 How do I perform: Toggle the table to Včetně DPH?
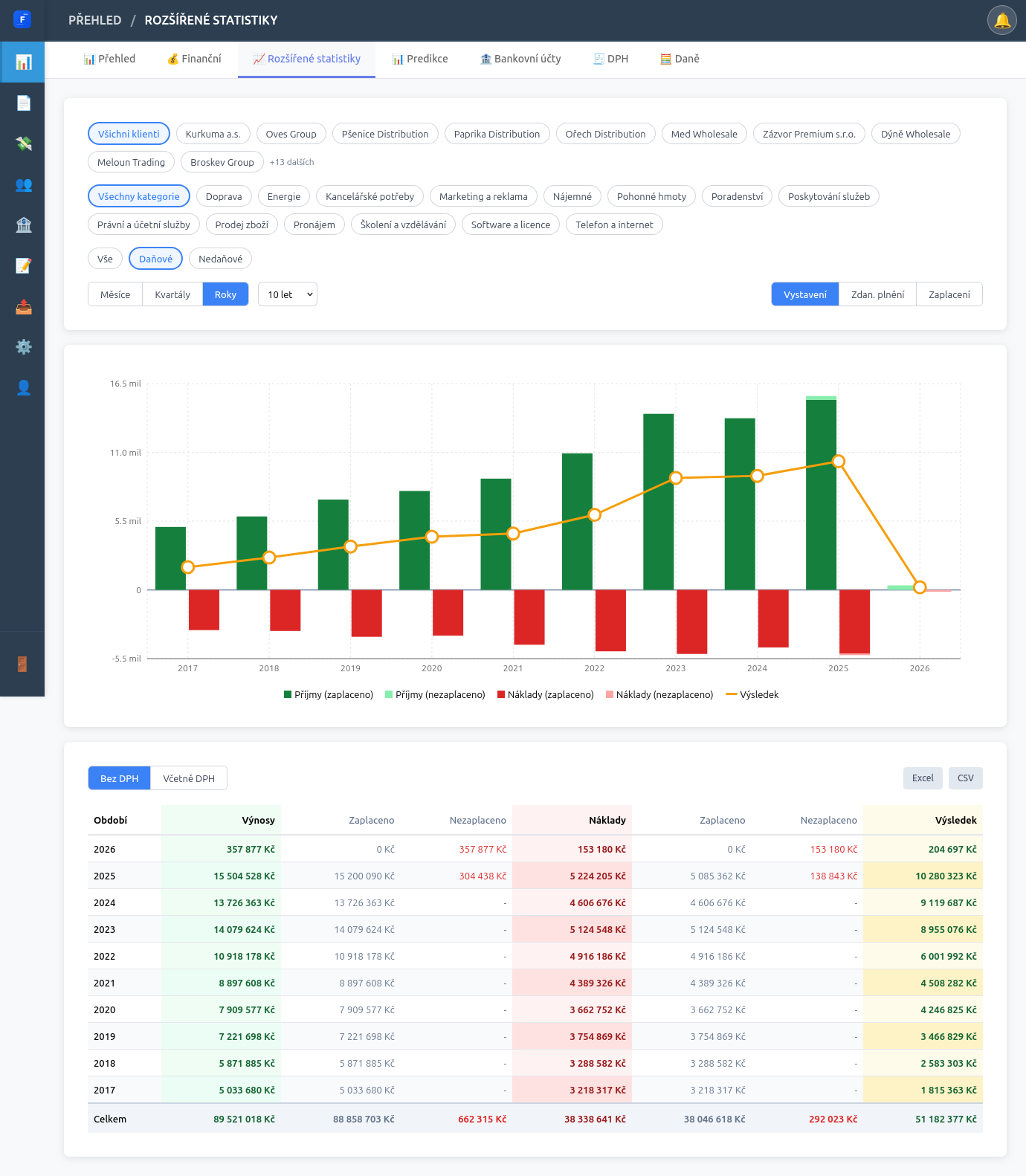pyautogui.click(x=189, y=778)
